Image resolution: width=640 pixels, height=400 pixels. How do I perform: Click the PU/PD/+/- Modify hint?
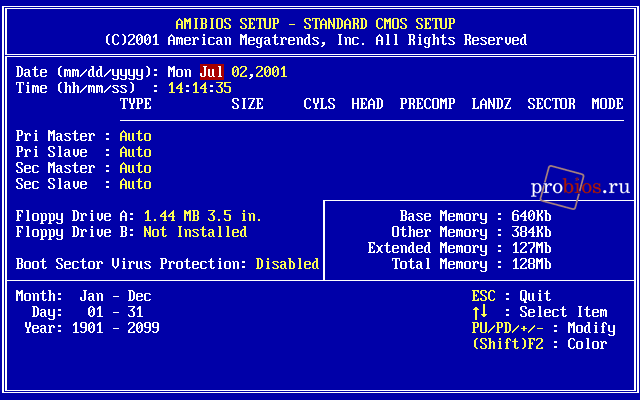(544, 328)
